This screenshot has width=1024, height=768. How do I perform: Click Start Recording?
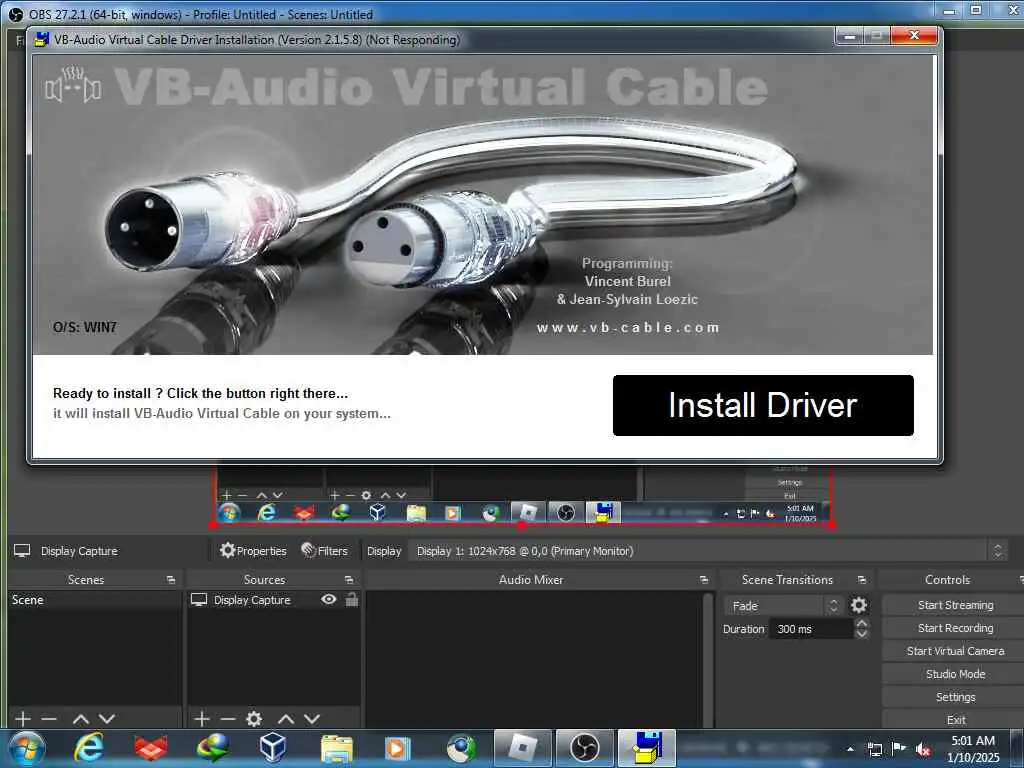955,628
